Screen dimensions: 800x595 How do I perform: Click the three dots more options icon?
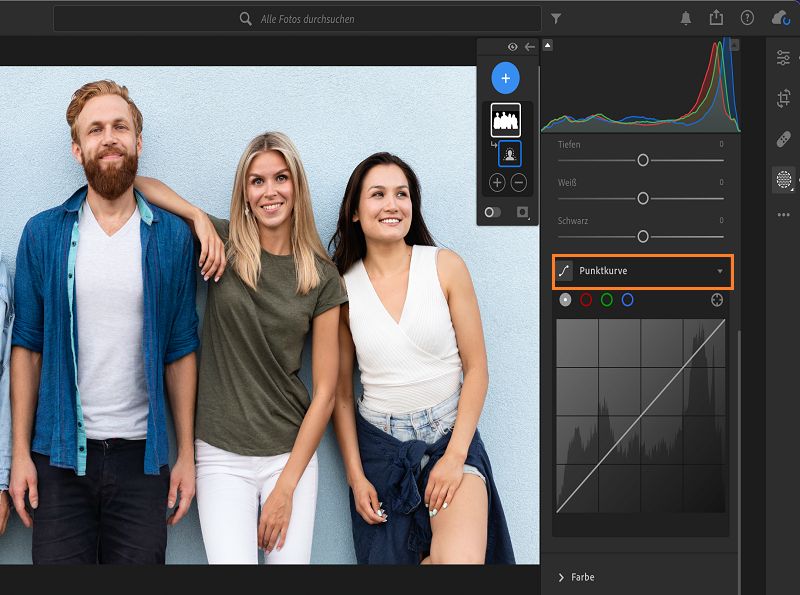point(783,215)
